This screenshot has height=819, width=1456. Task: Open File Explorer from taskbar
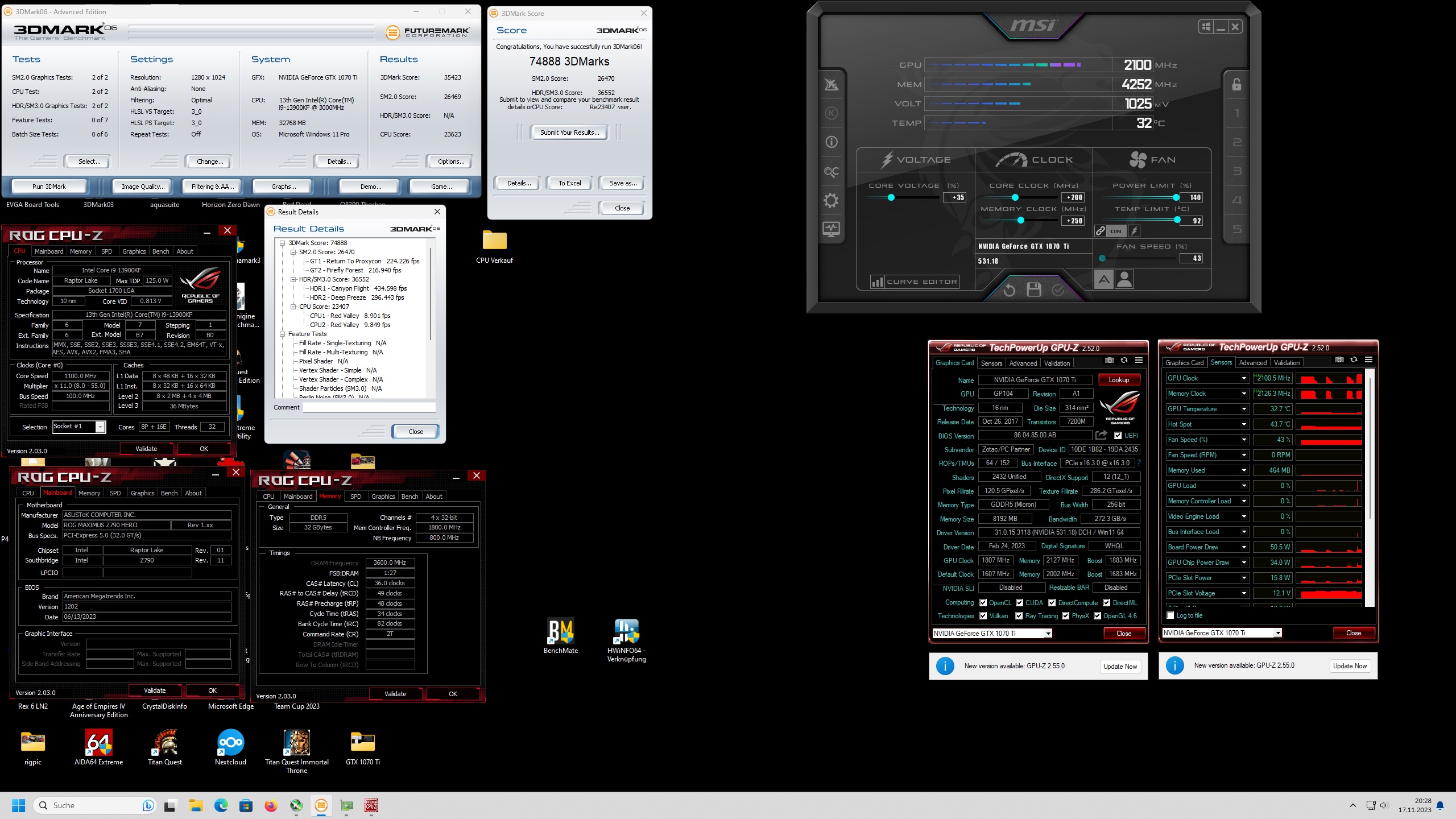pos(196,805)
